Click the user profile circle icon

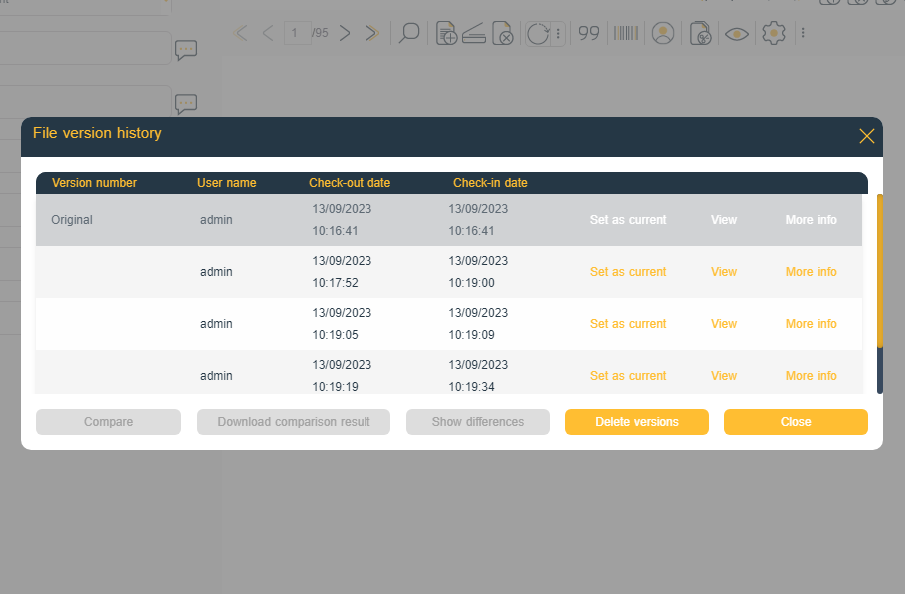pyautogui.click(x=662, y=33)
